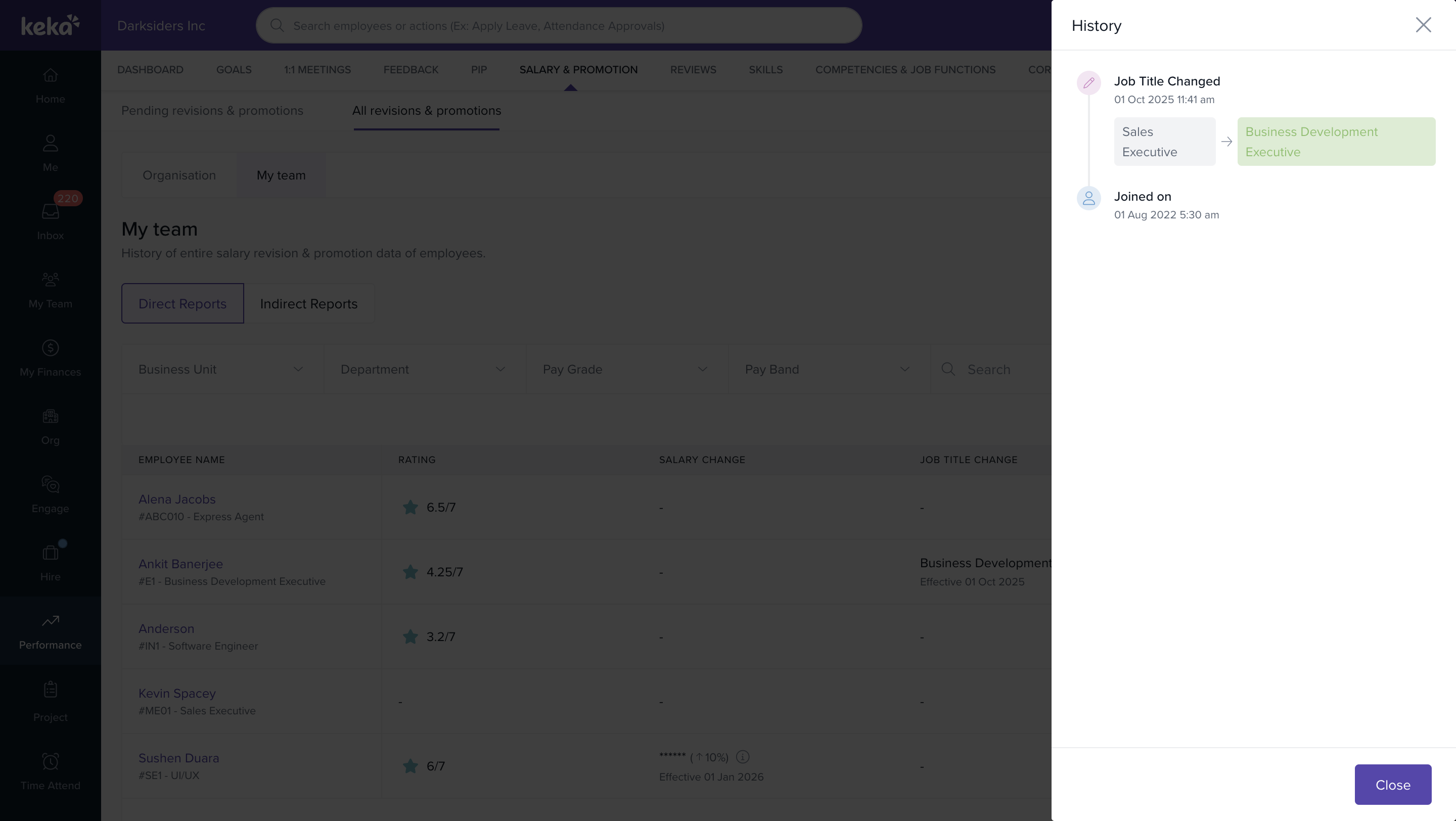Viewport: 1456px width, 821px height.
Task: Switch to Pending revisions & promotions tab
Action: [212, 111]
